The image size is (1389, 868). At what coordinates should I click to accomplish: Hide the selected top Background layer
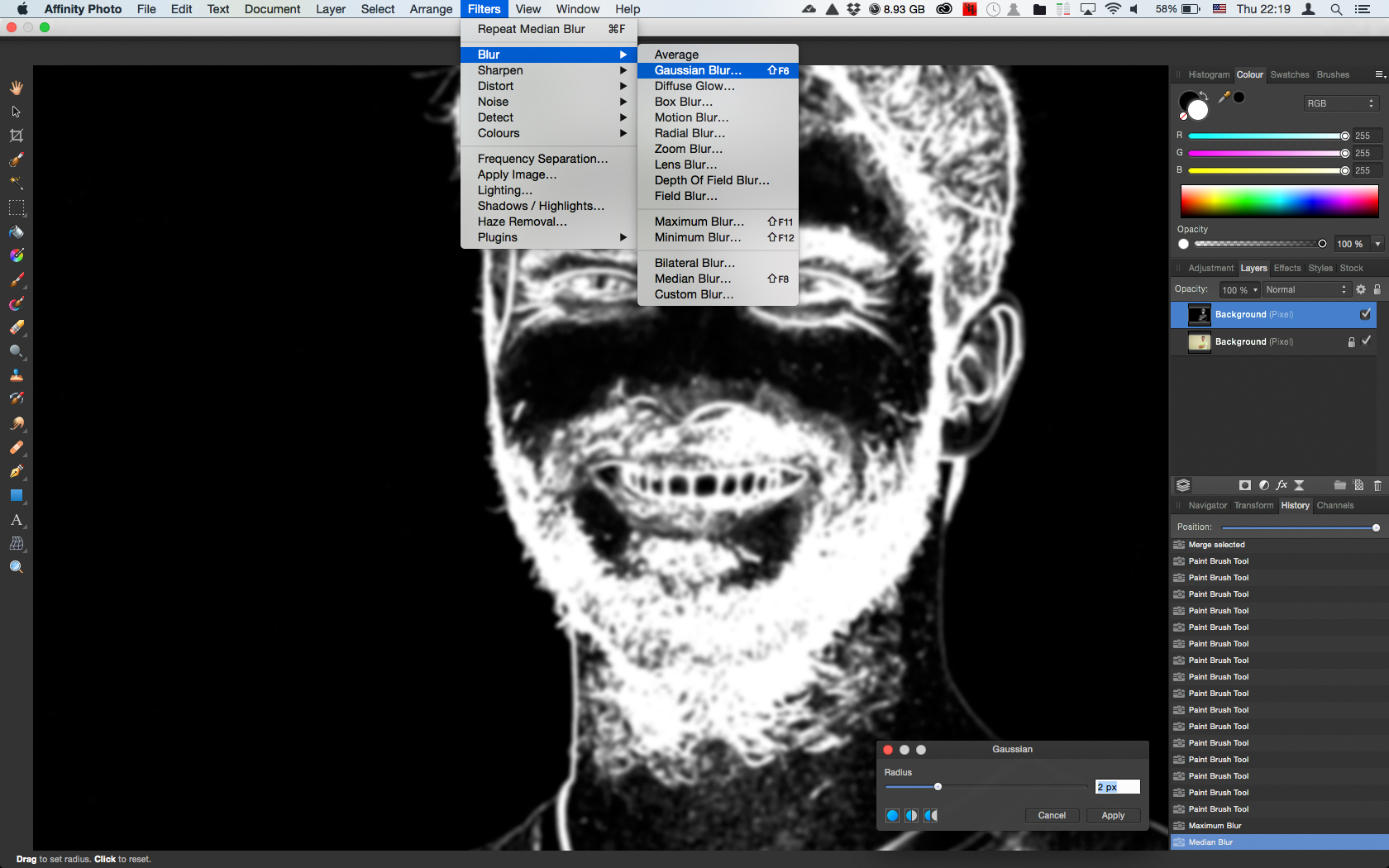1365,314
